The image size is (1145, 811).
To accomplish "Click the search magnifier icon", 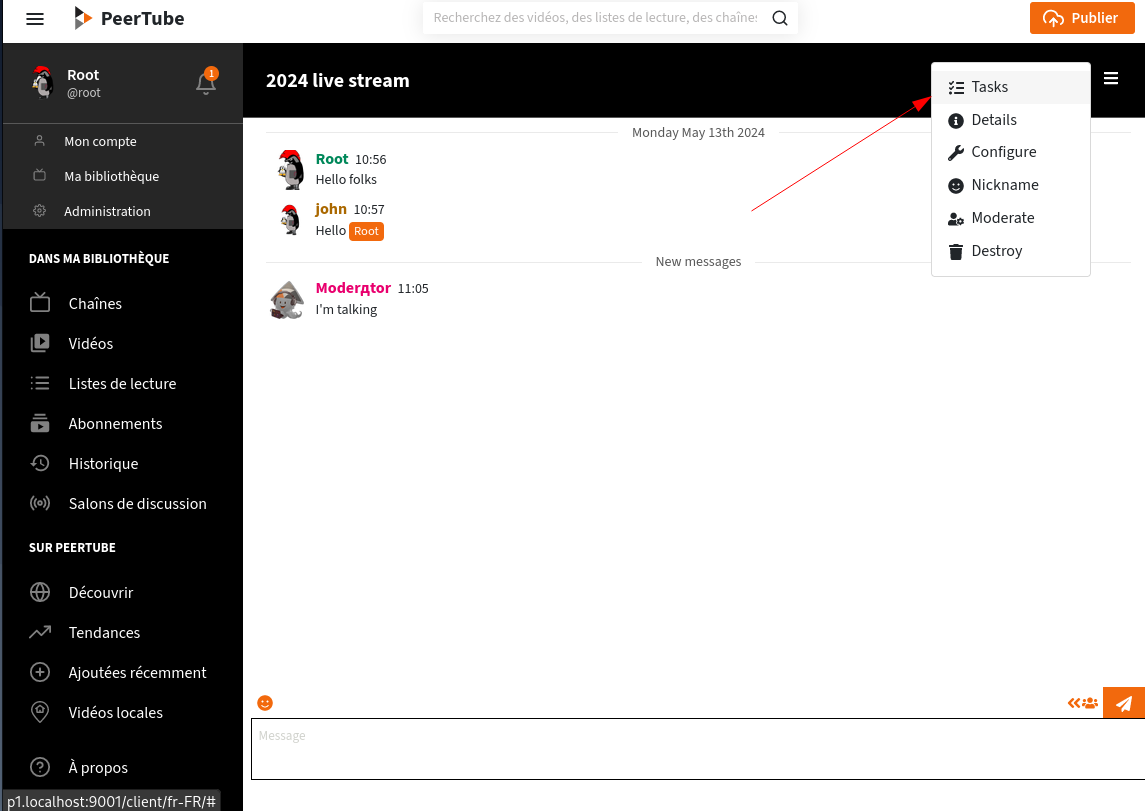I will [x=780, y=18].
